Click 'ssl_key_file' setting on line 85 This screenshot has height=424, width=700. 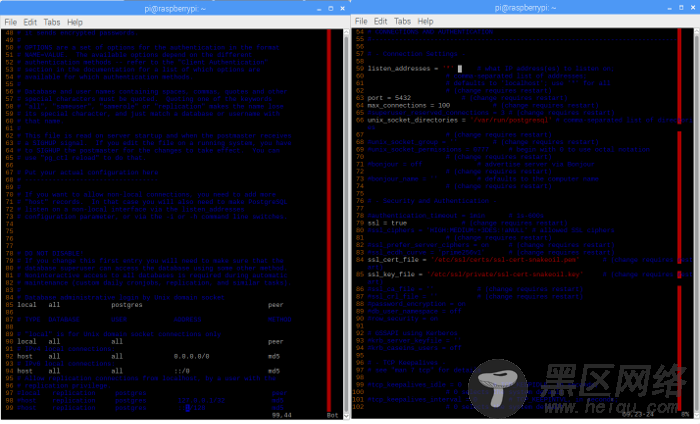click(x=391, y=274)
